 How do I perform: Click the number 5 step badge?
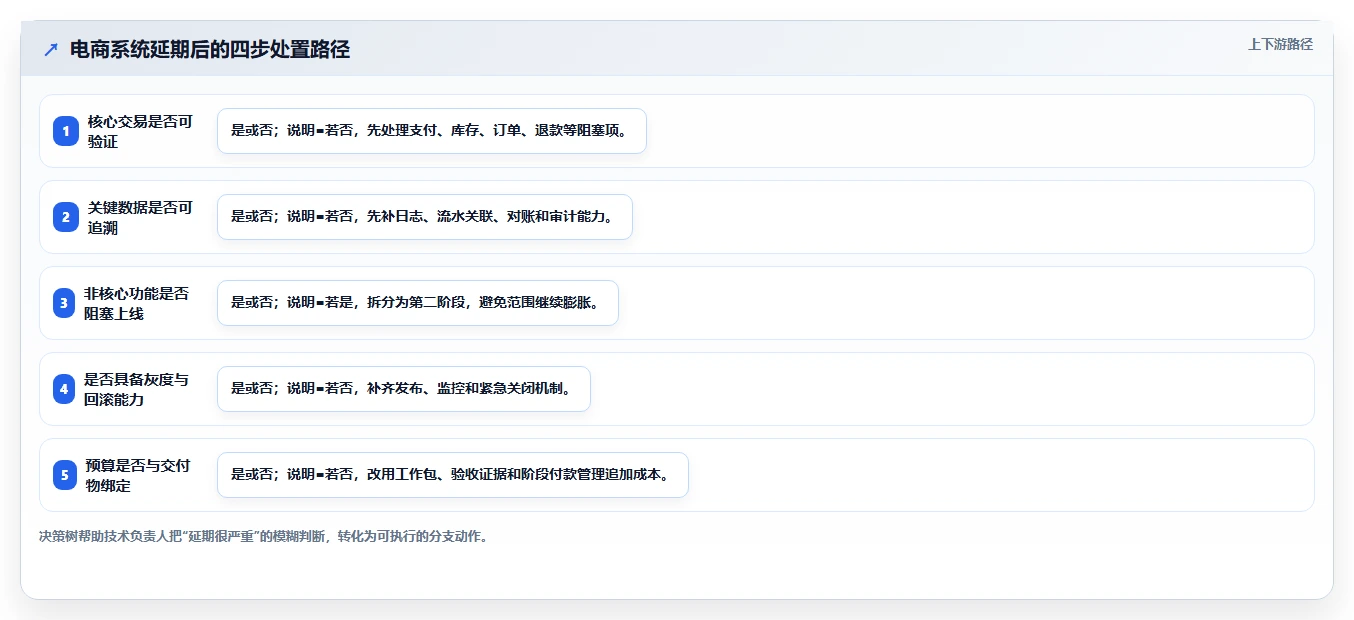pyautogui.click(x=65, y=475)
